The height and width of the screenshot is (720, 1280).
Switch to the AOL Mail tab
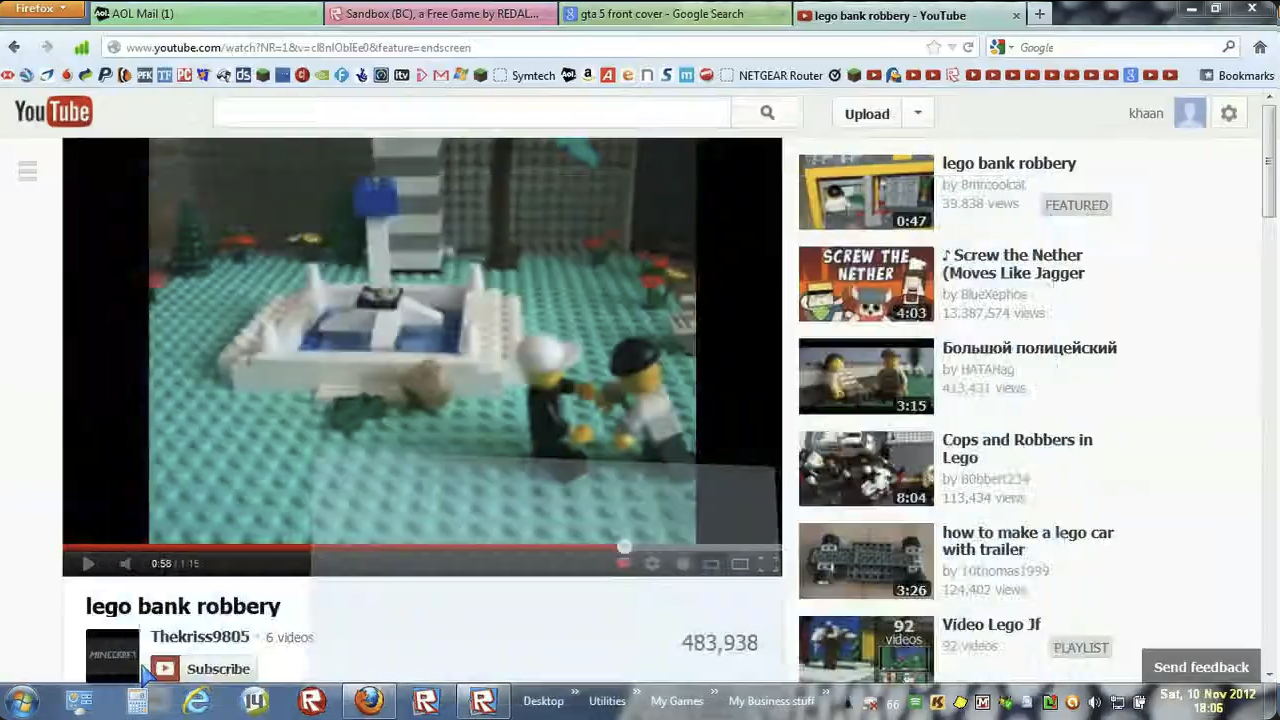click(x=205, y=14)
